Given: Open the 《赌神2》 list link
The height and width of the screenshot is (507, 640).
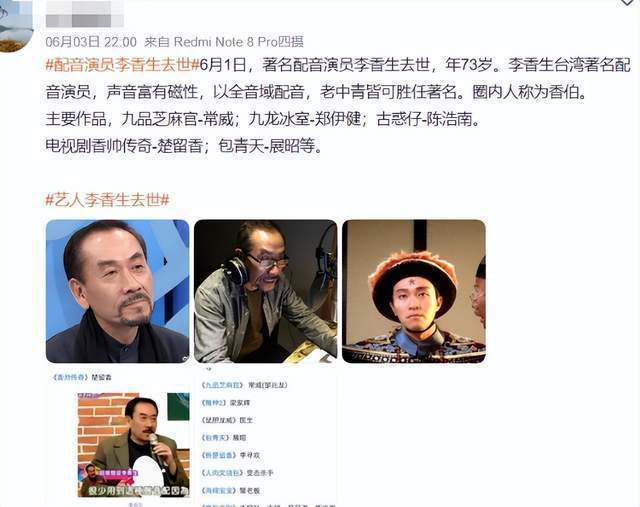Looking at the screenshot, I should tap(215, 402).
